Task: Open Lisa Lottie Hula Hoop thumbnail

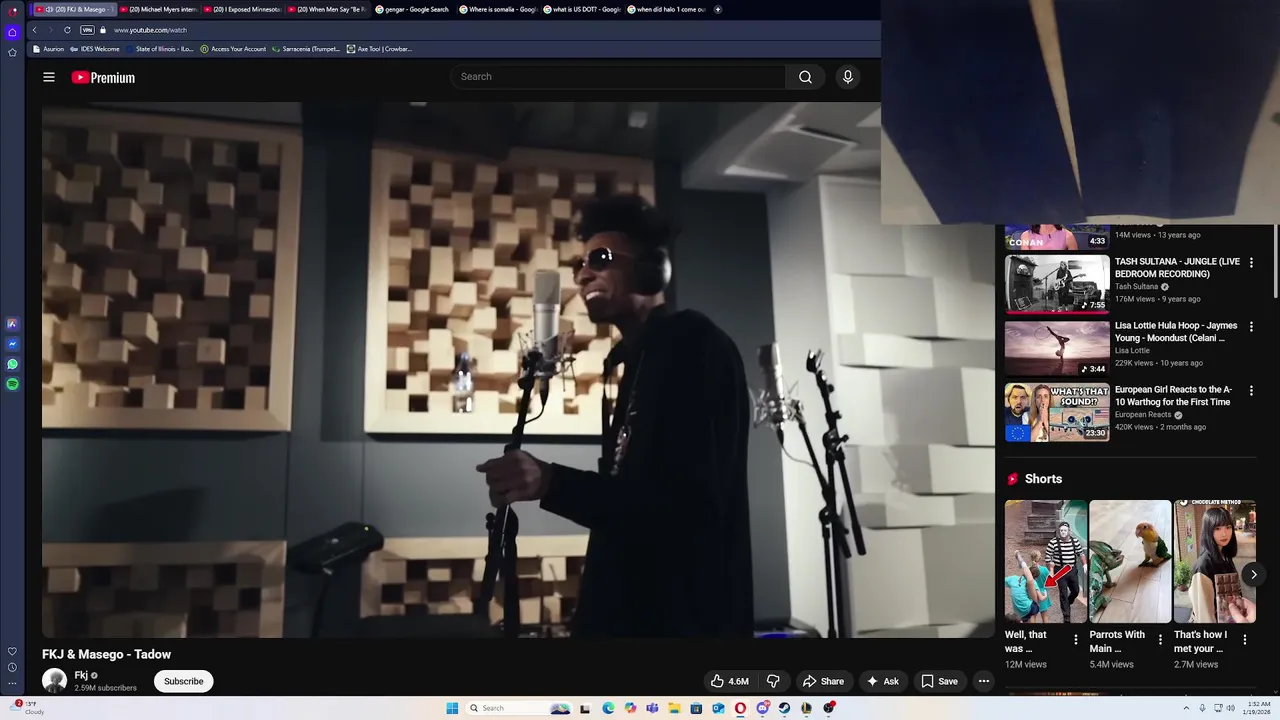Action: (x=1057, y=348)
